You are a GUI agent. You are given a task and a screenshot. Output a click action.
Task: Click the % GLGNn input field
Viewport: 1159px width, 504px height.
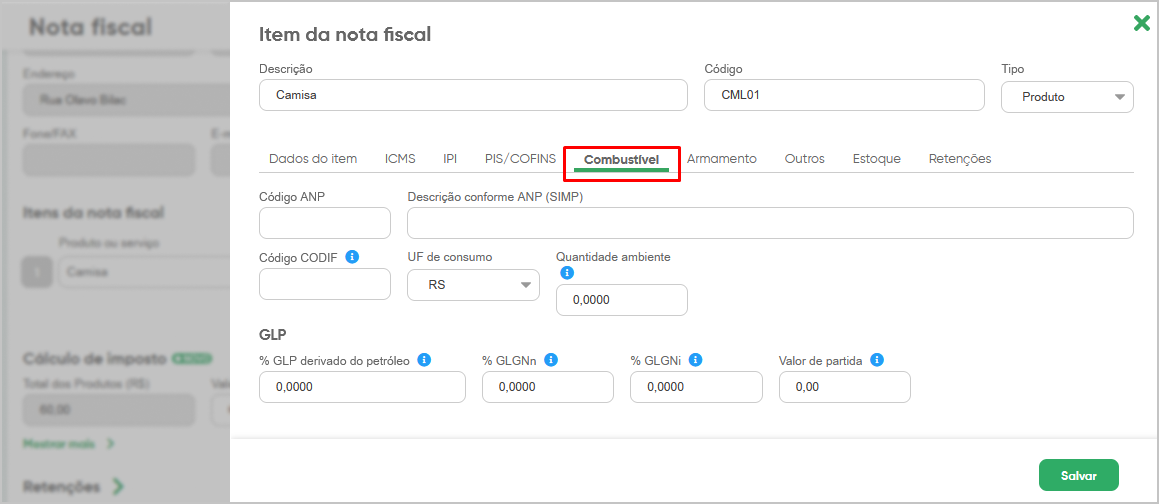click(548, 387)
